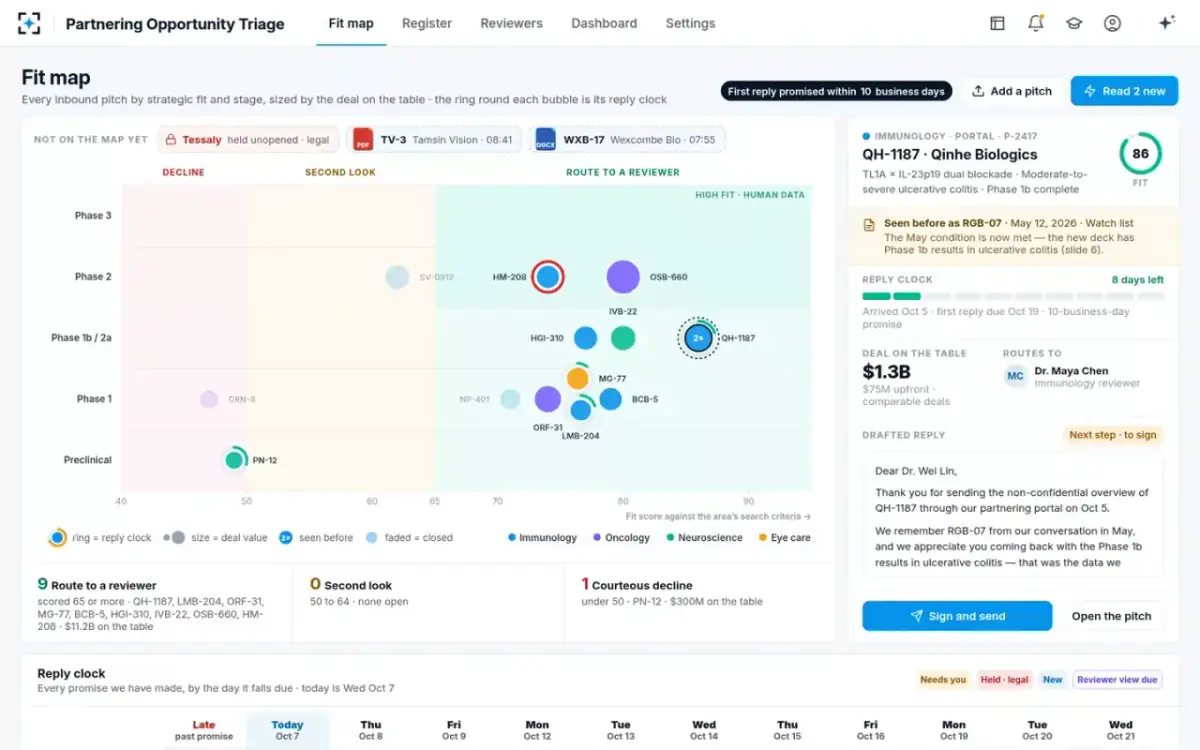
Task: Select the purple ORF-31 bubble
Action: point(547,399)
